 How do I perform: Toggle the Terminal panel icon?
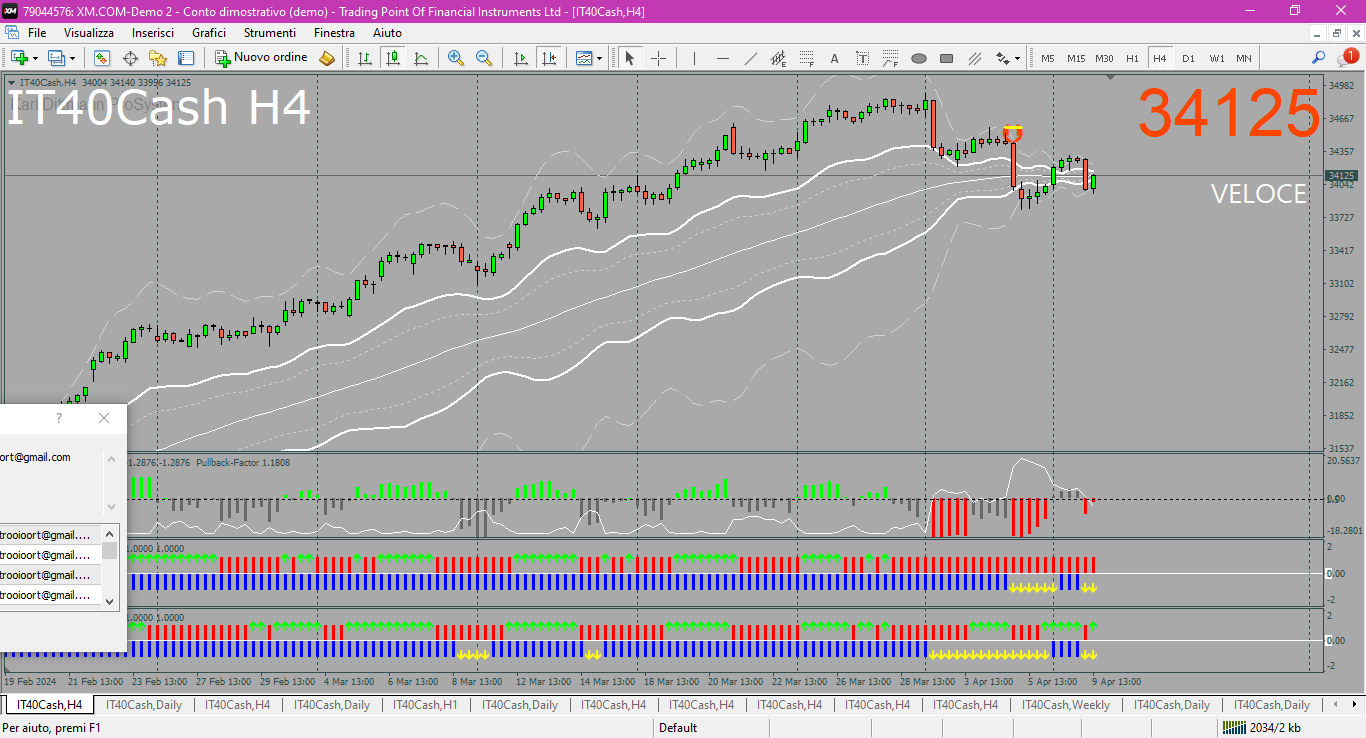pos(186,58)
